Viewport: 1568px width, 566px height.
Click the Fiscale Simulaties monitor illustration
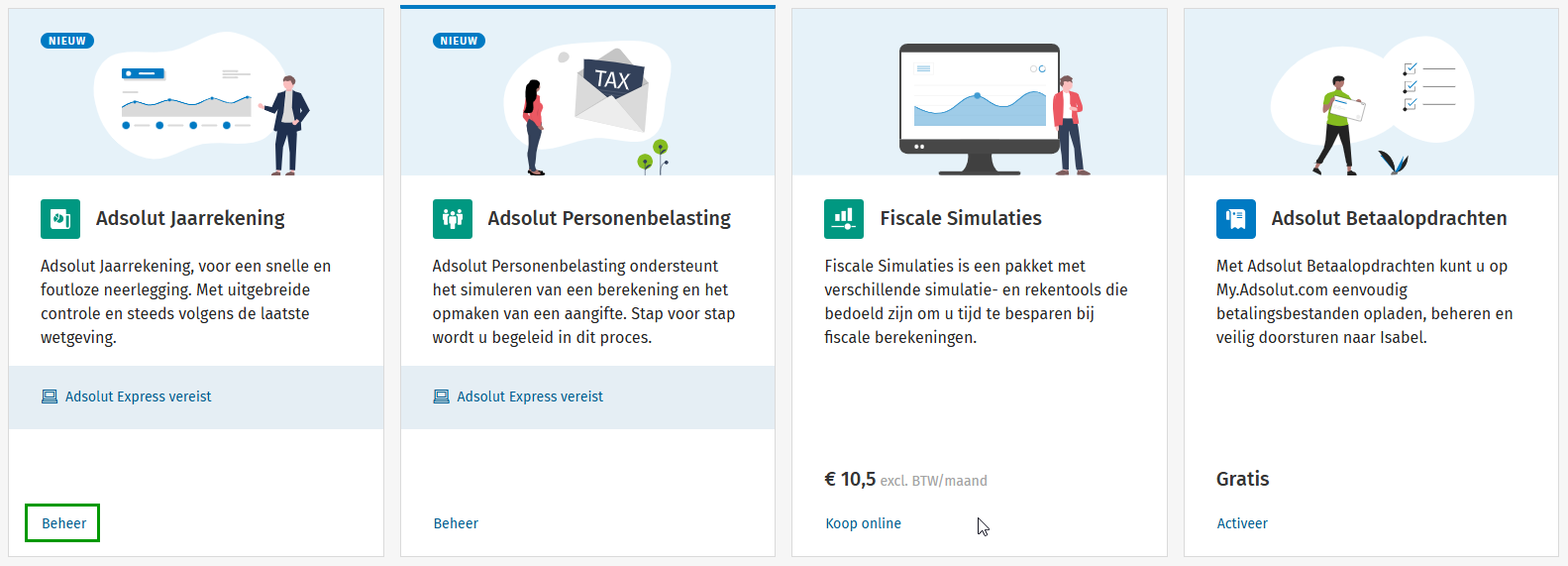[980, 99]
